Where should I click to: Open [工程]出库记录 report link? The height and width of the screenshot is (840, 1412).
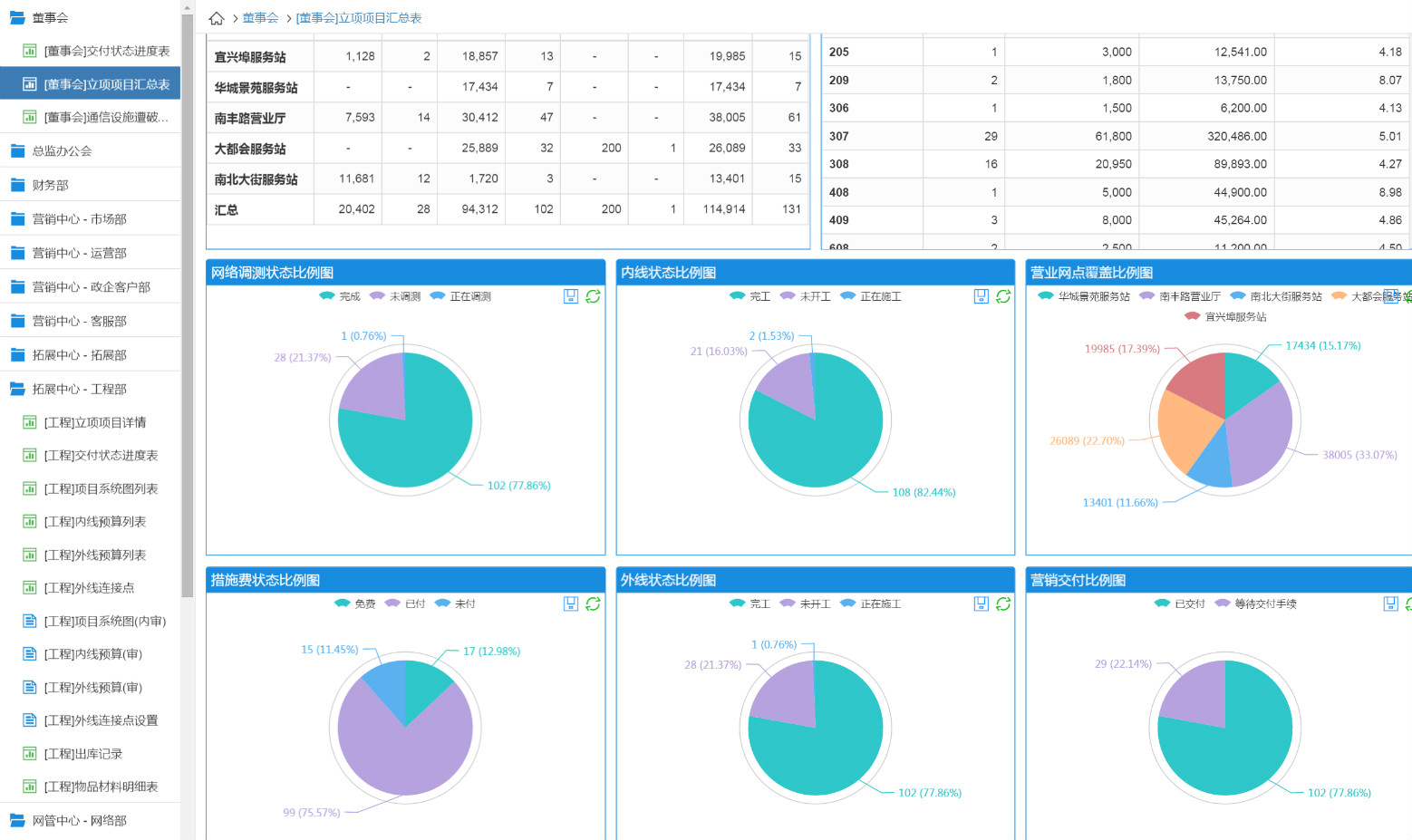82,753
